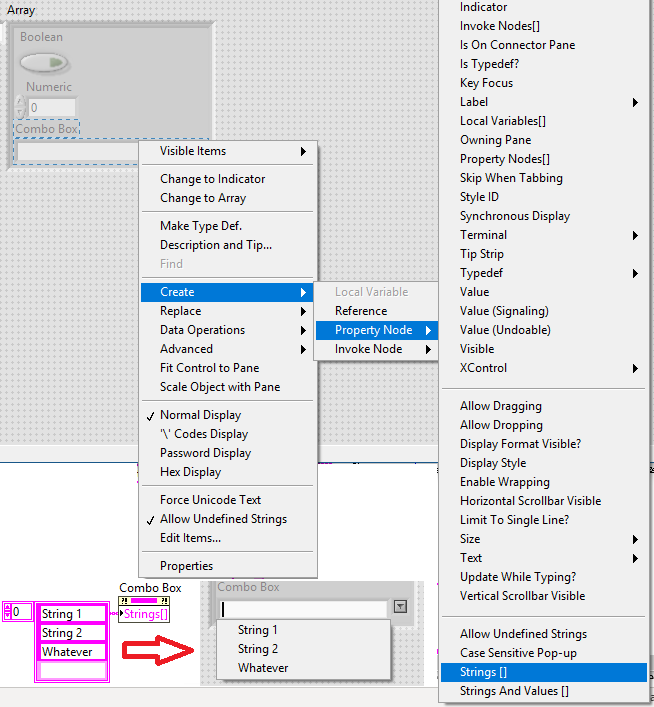Expand the Create submenu

coord(227,292)
